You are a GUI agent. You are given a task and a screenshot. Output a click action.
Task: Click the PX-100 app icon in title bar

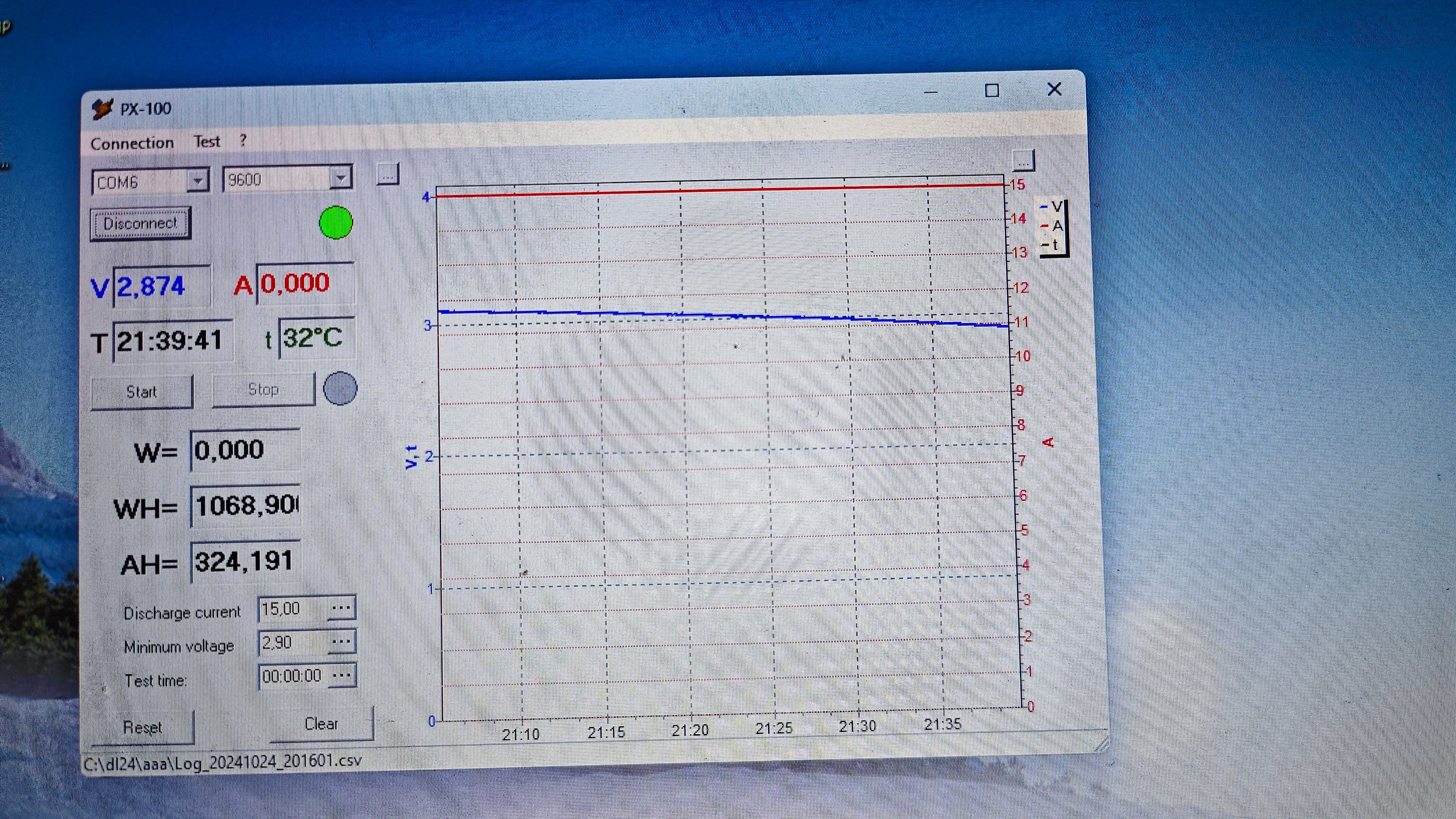pyautogui.click(x=102, y=108)
